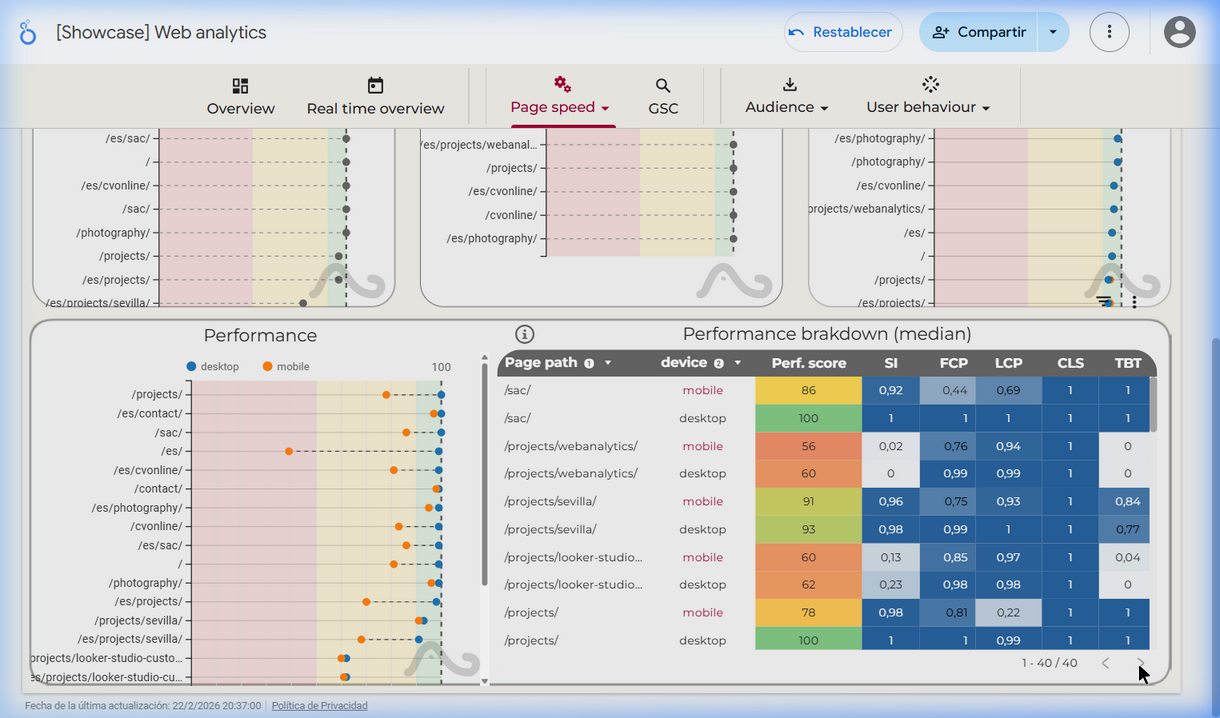
Task: Open device column dropdown arrow
Action: coord(738,363)
